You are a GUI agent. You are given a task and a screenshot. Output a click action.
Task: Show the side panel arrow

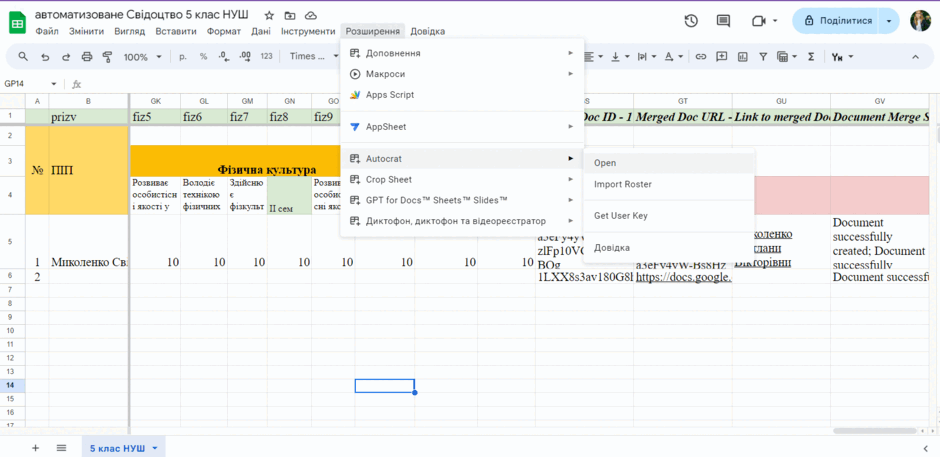click(926, 448)
